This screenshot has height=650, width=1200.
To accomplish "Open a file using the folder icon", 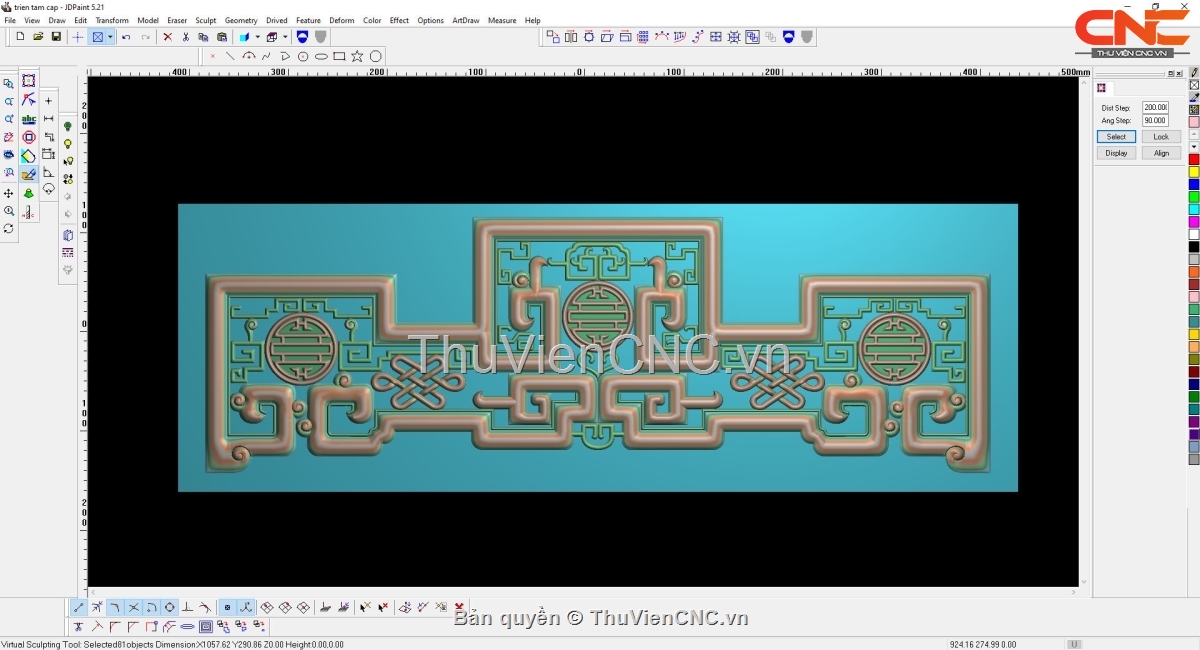I will coord(38,37).
